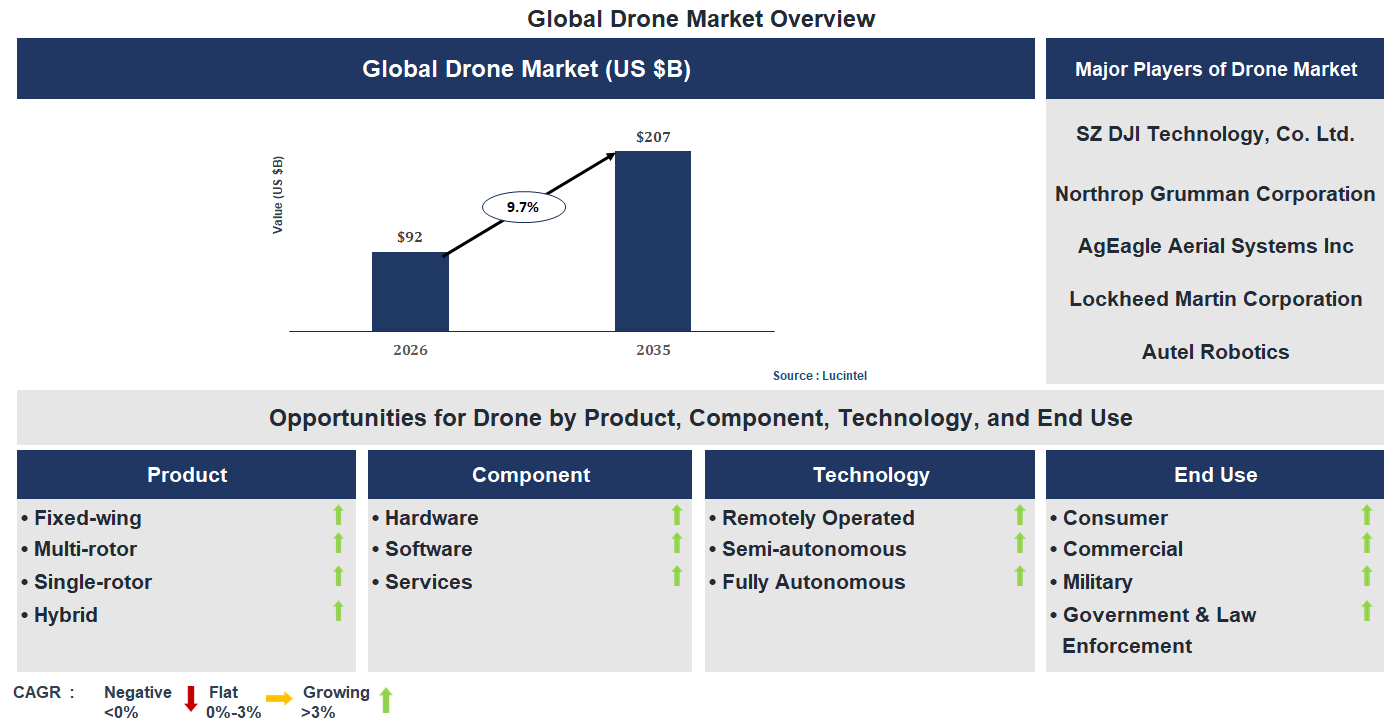Select the green arrow next to Hardware

click(678, 513)
